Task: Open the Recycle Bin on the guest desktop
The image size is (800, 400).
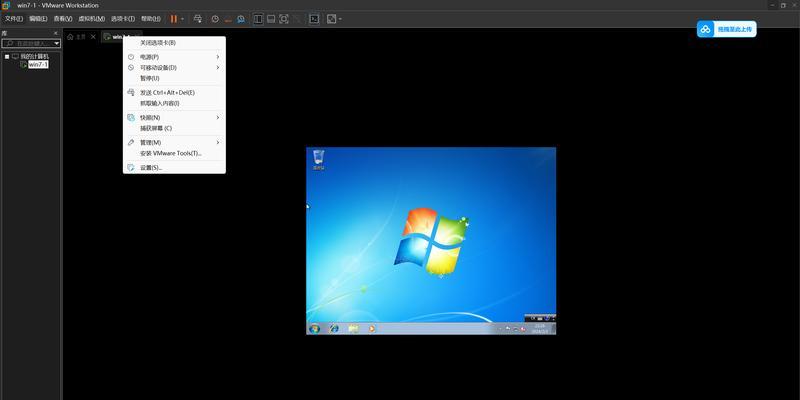Action: [x=319, y=159]
